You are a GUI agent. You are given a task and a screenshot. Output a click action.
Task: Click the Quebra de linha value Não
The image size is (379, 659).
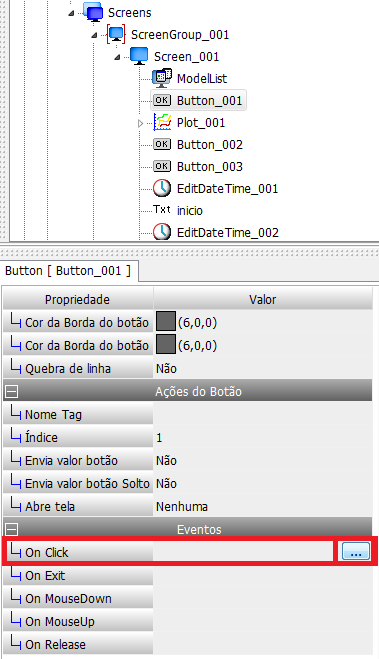coord(166,369)
